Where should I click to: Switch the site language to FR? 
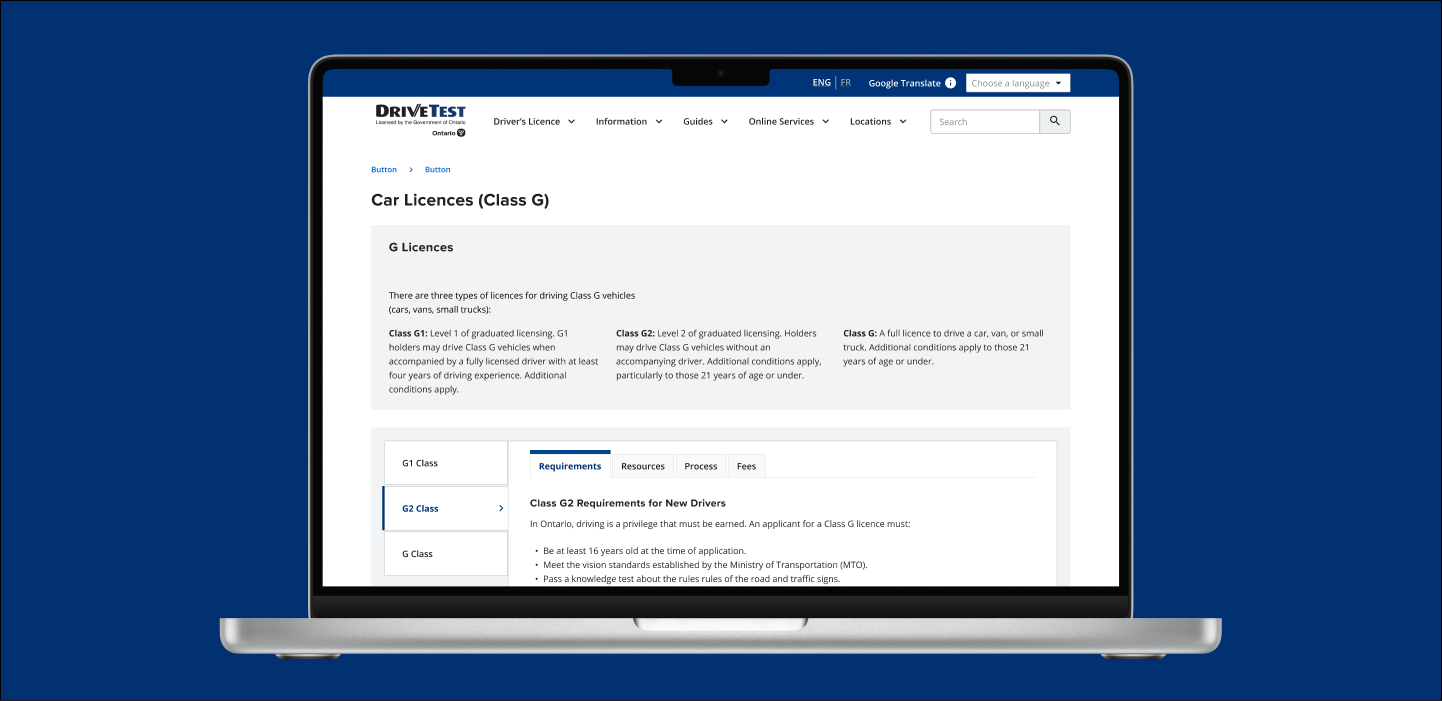(846, 83)
